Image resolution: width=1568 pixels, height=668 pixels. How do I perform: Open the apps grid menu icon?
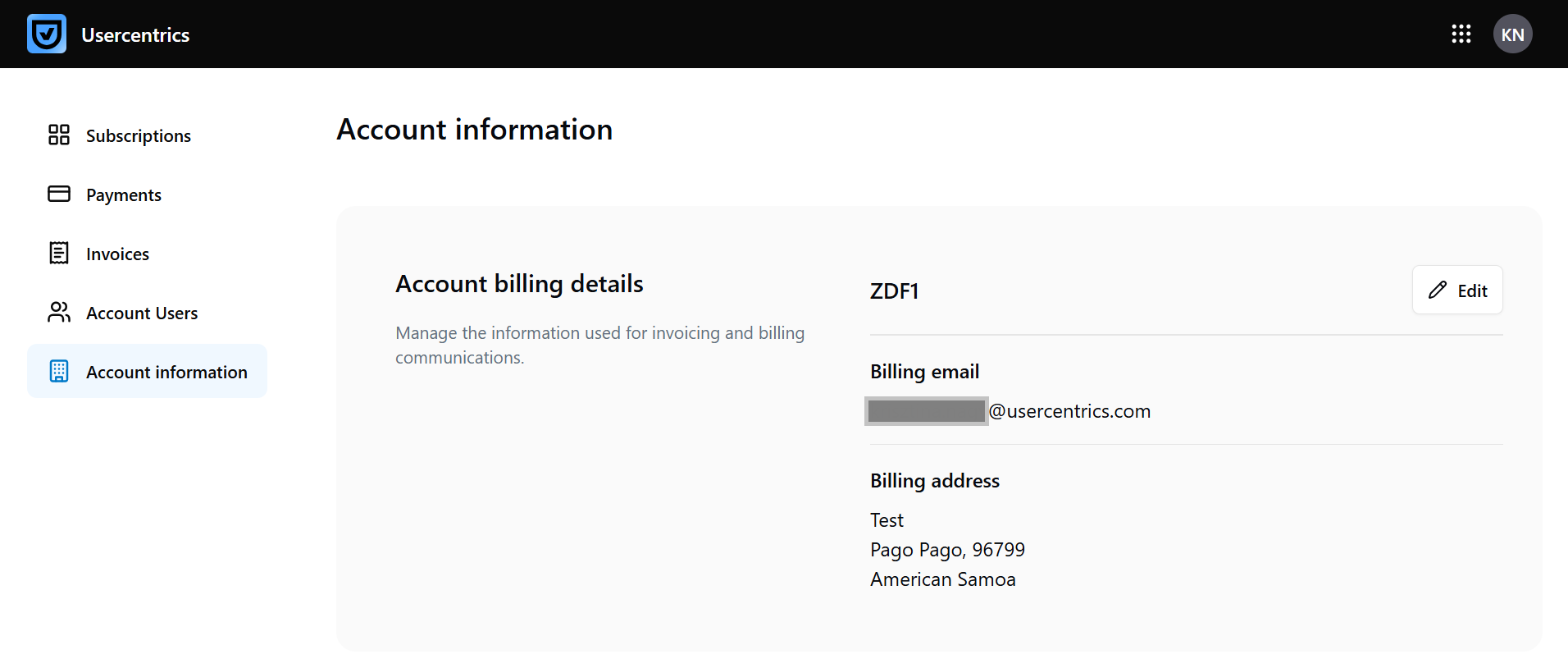coord(1461,34)
